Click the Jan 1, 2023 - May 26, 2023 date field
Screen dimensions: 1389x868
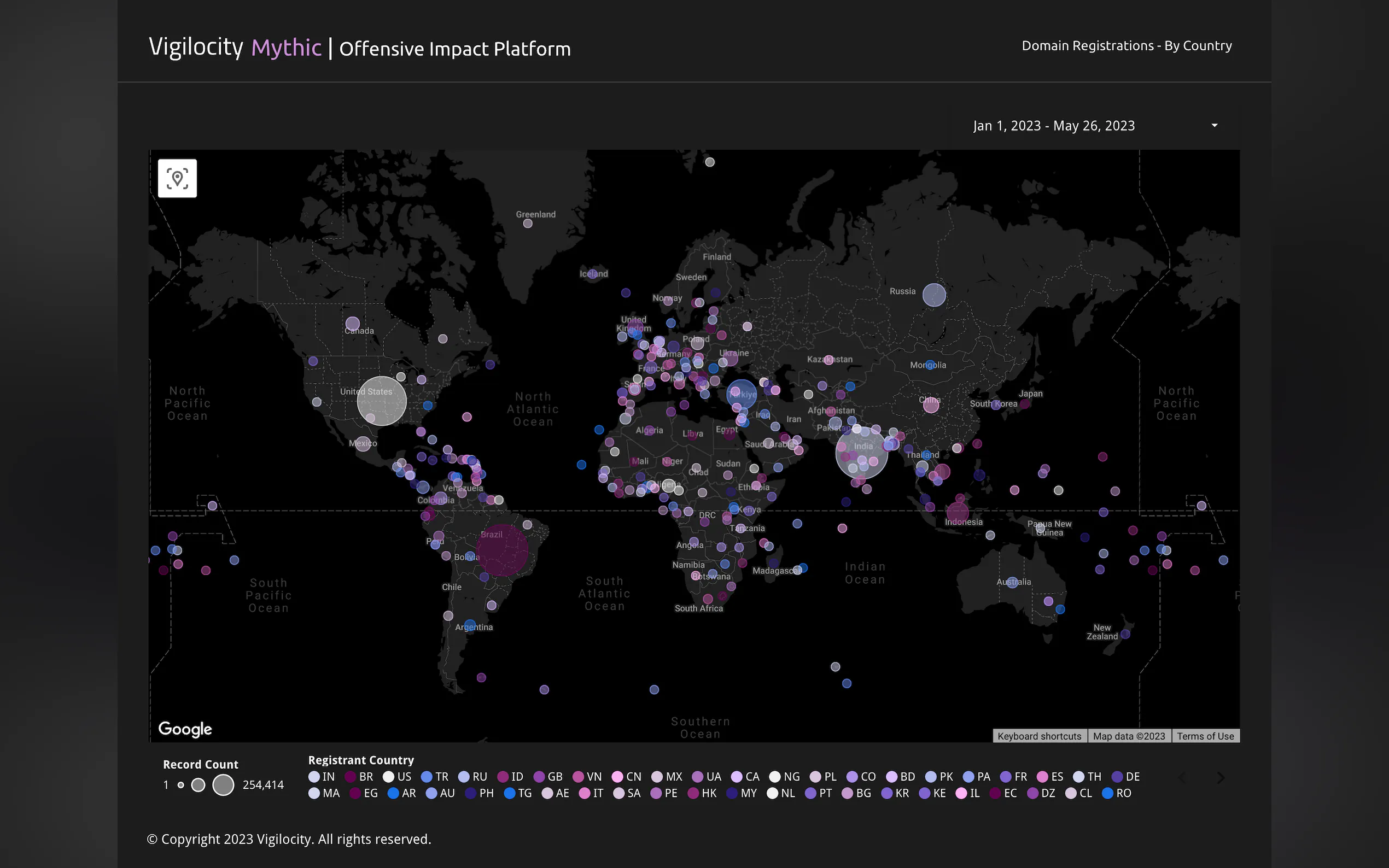pyautogui.click(x=1054, y=126)
